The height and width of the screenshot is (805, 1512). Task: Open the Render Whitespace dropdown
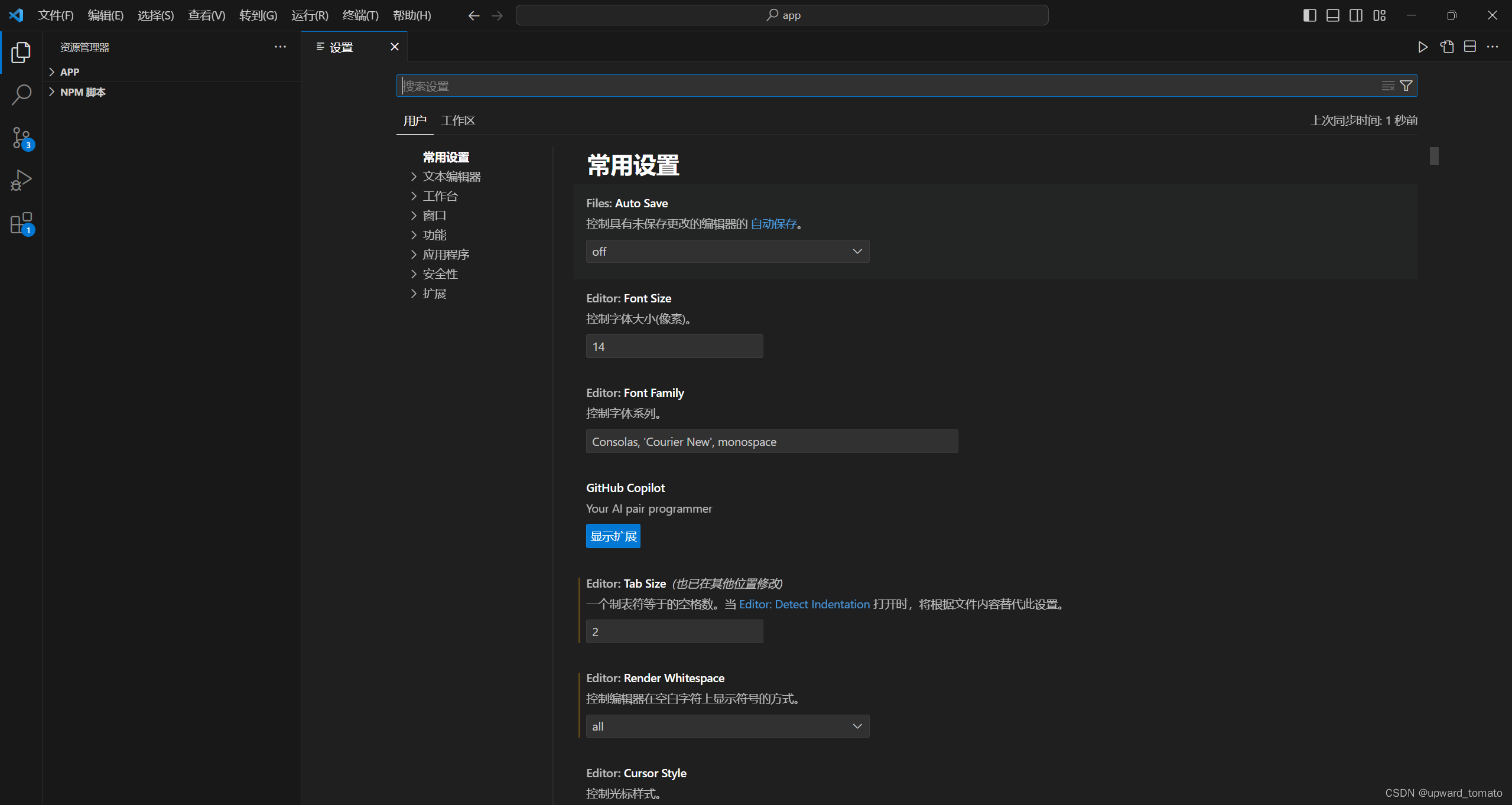click(x=726, y=726)
